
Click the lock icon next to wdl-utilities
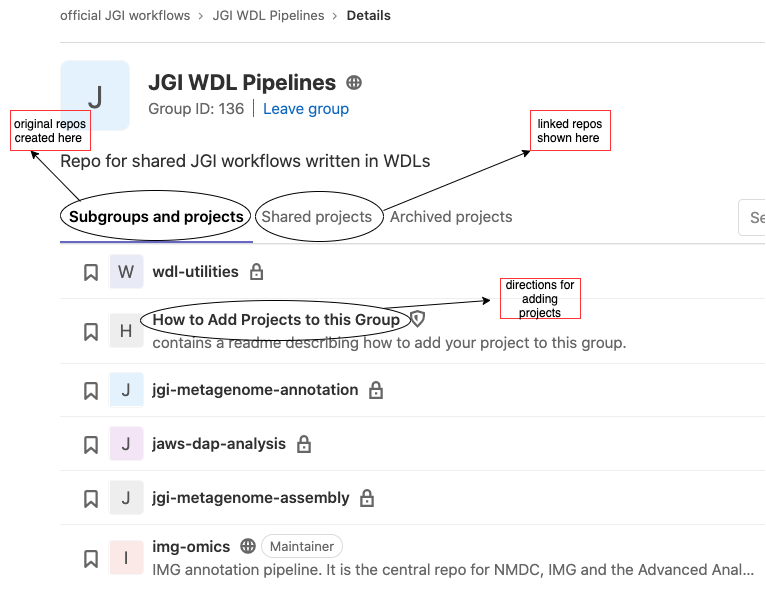pyautogui.click(x=256, y=272)
